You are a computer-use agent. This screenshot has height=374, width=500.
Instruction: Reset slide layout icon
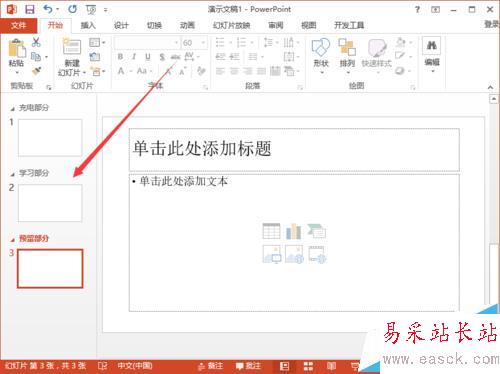pyautogui.click(x=95, y=57)
